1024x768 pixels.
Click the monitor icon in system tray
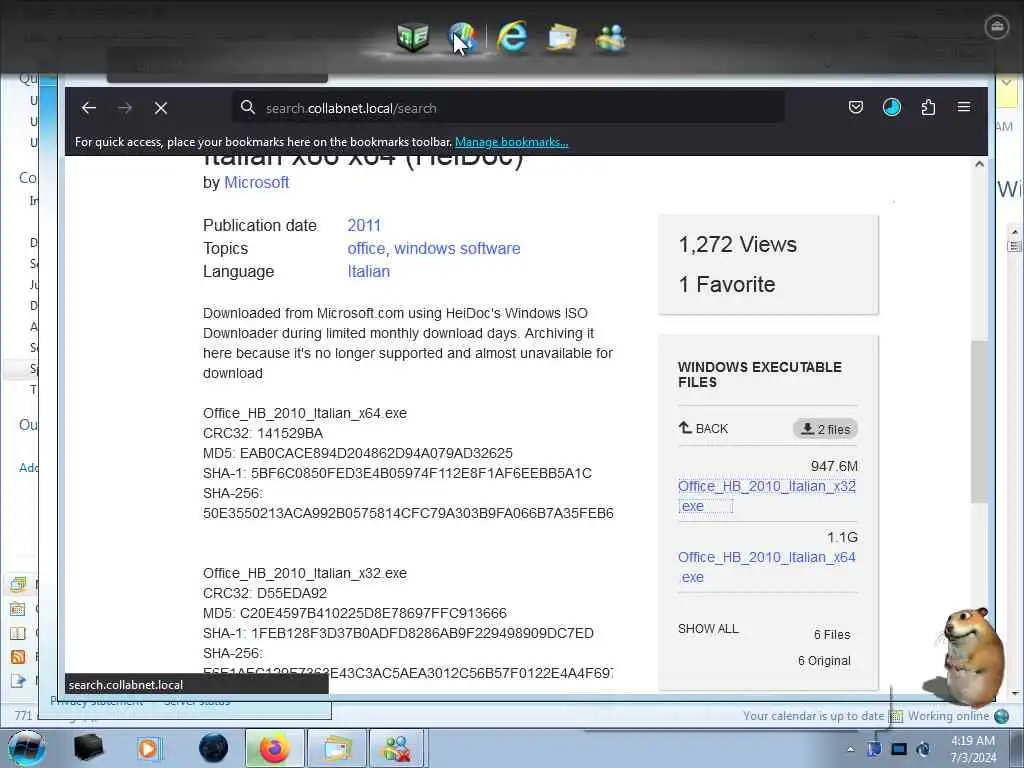click(x=899, y=749)
